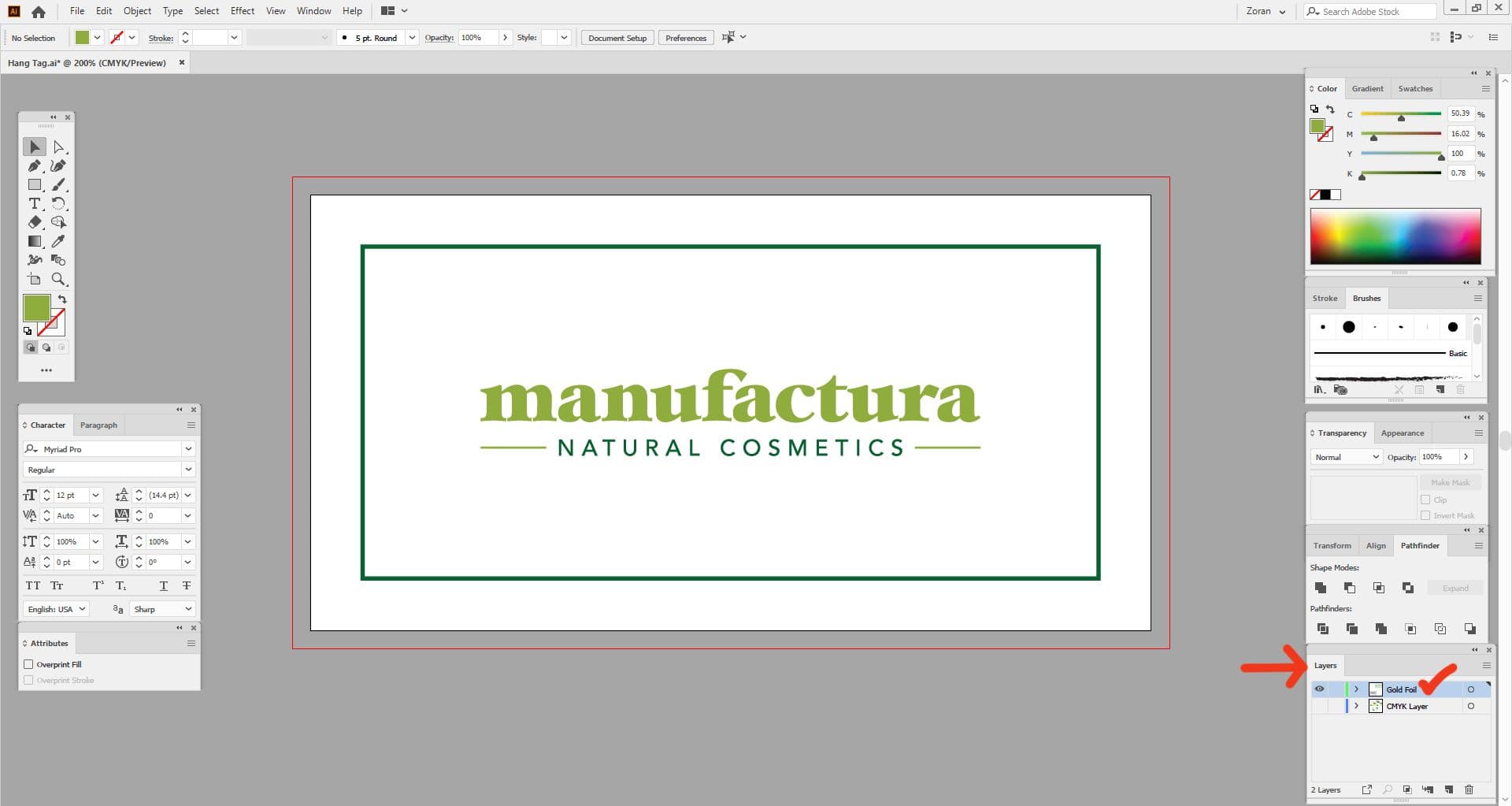Delete selected layer with trash icon
Viewport: 1512px width, 806px height.
(1469, 789)
